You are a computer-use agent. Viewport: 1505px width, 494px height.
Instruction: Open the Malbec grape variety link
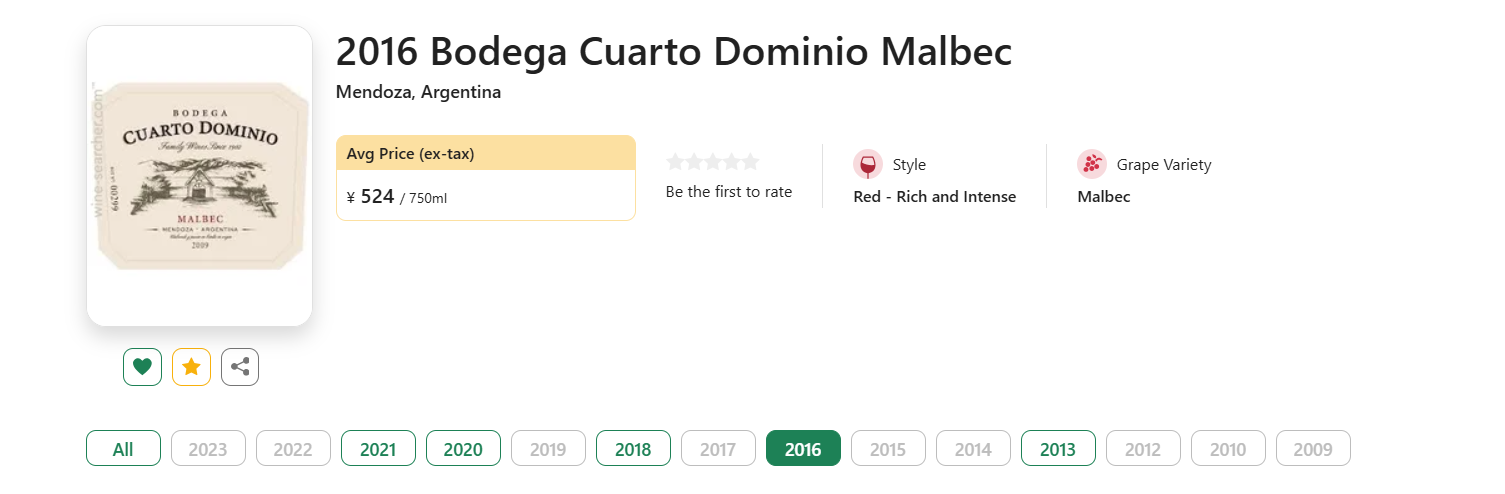click(1104, 197)
